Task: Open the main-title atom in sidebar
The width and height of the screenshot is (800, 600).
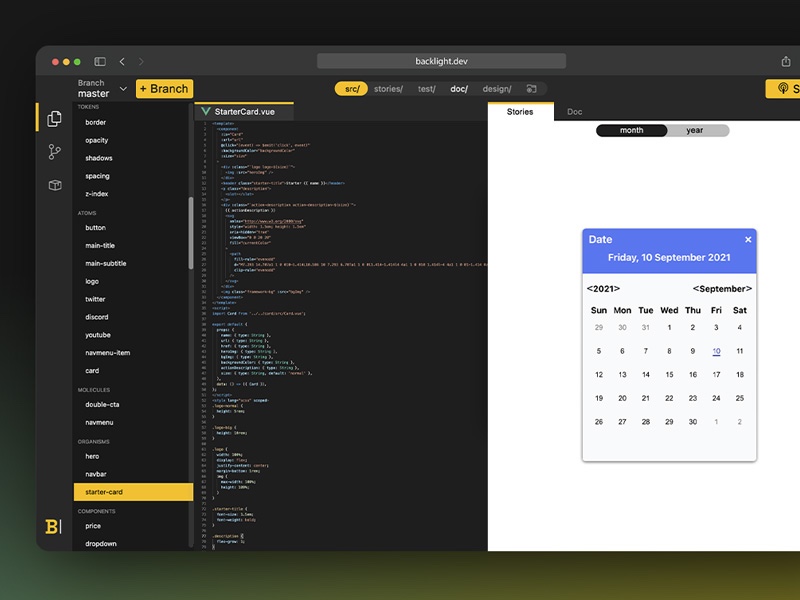Action: point(100,245)
